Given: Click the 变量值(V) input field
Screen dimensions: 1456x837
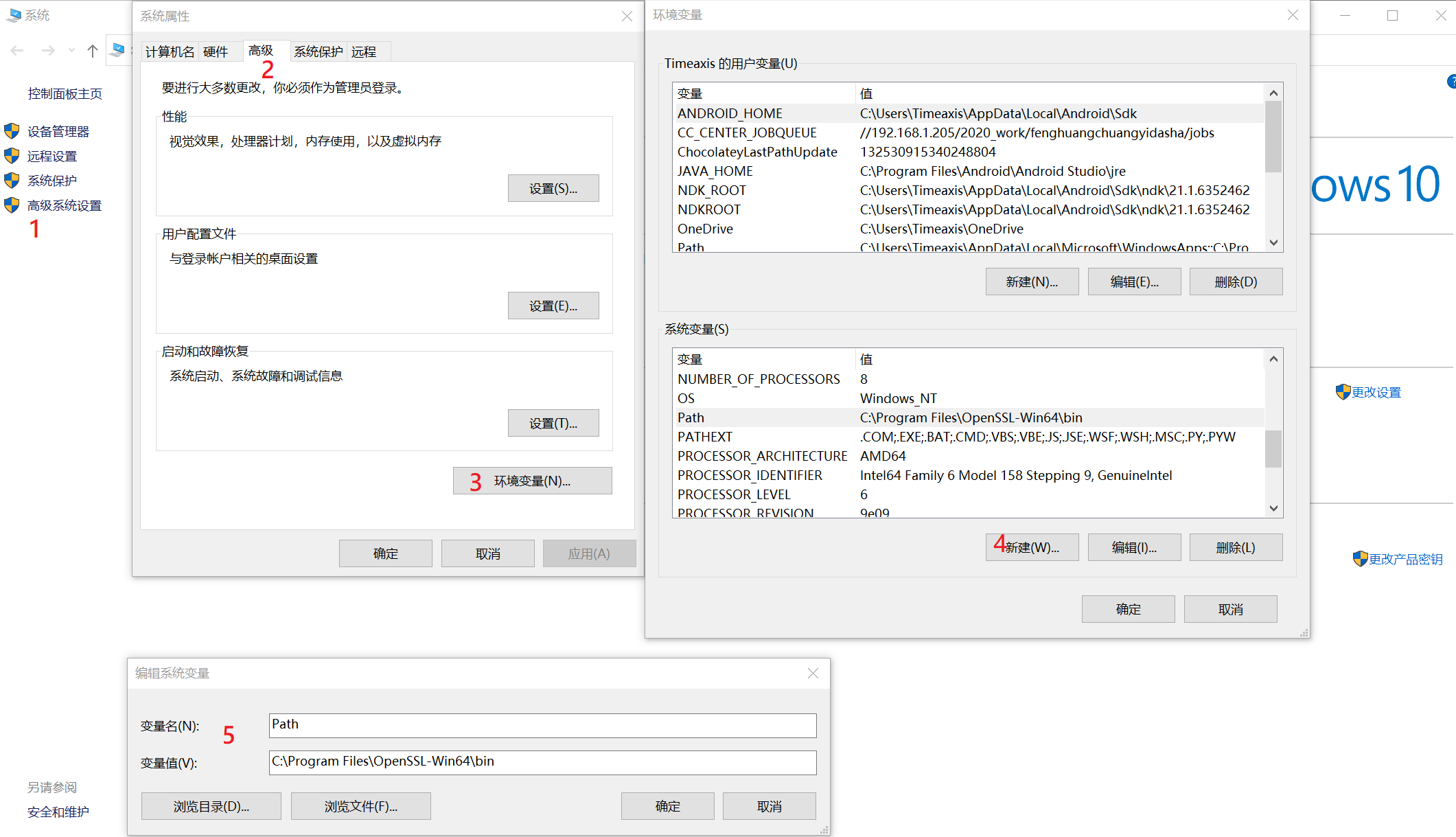Looking at the screenshot, I should (x=543, y=762).
